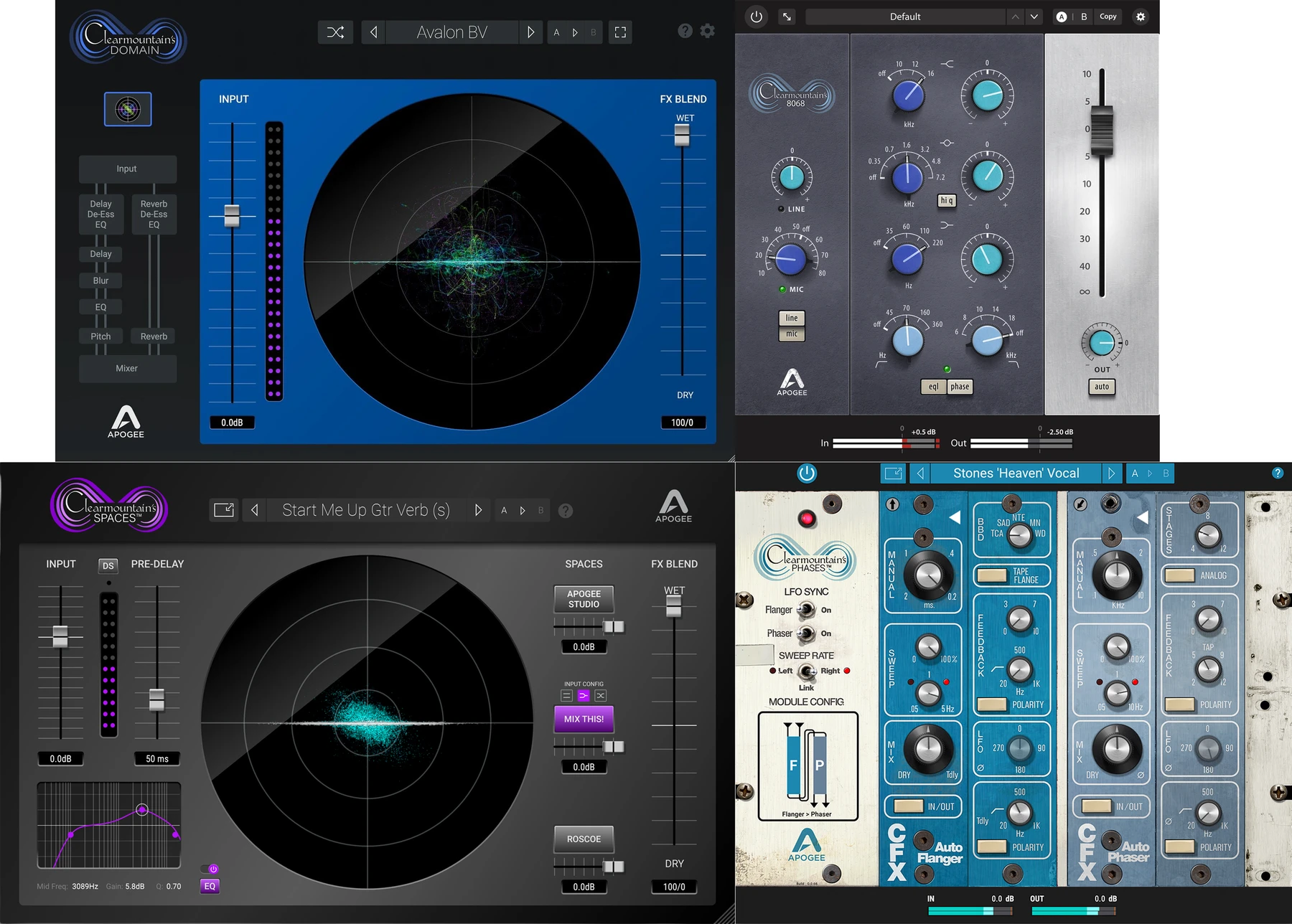
Task: Toggle Auto Flanger IN/OUT switch
Action: point(908,806)
